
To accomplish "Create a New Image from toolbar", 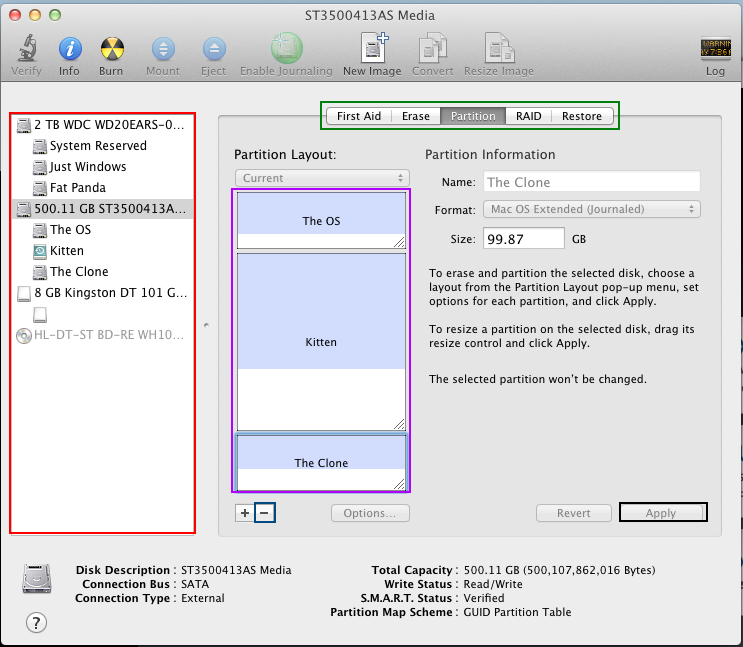I will click(x=373, y=47).
